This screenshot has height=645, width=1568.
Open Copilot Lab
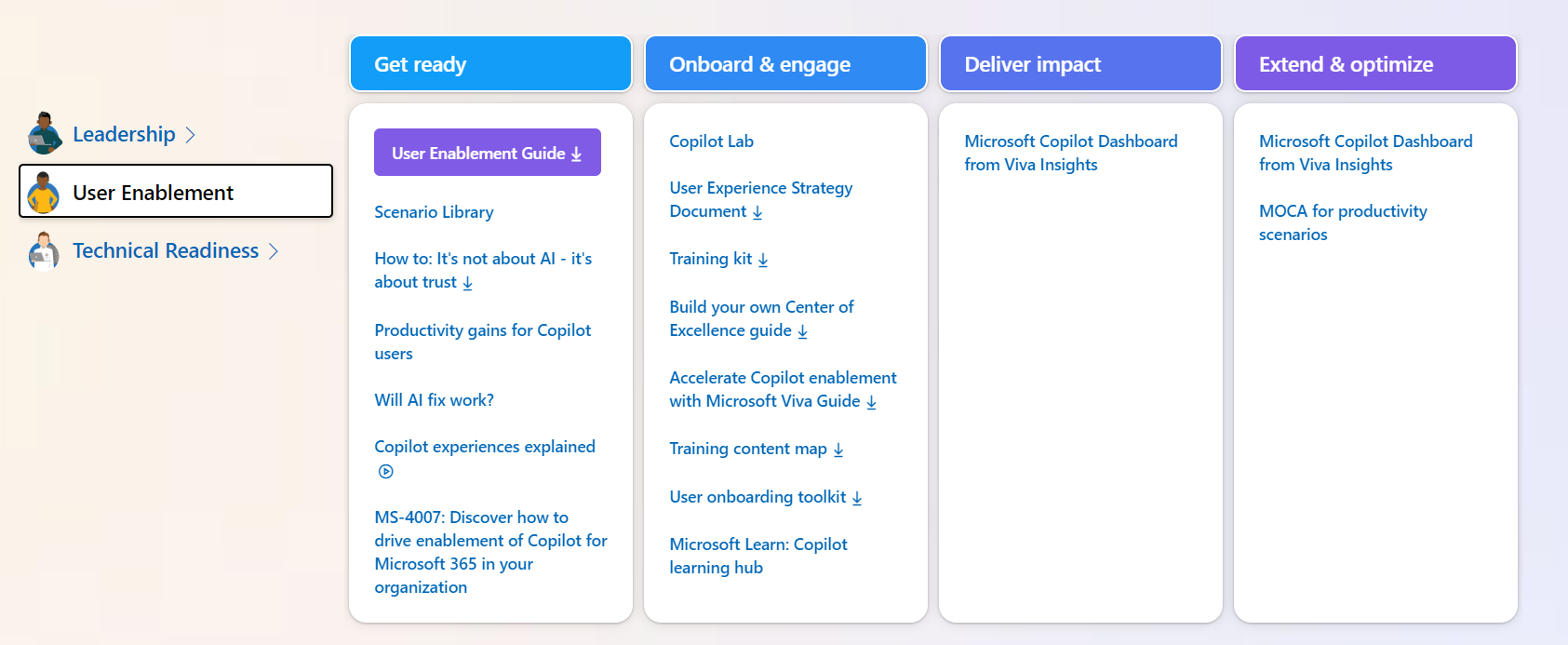(711, 141)
